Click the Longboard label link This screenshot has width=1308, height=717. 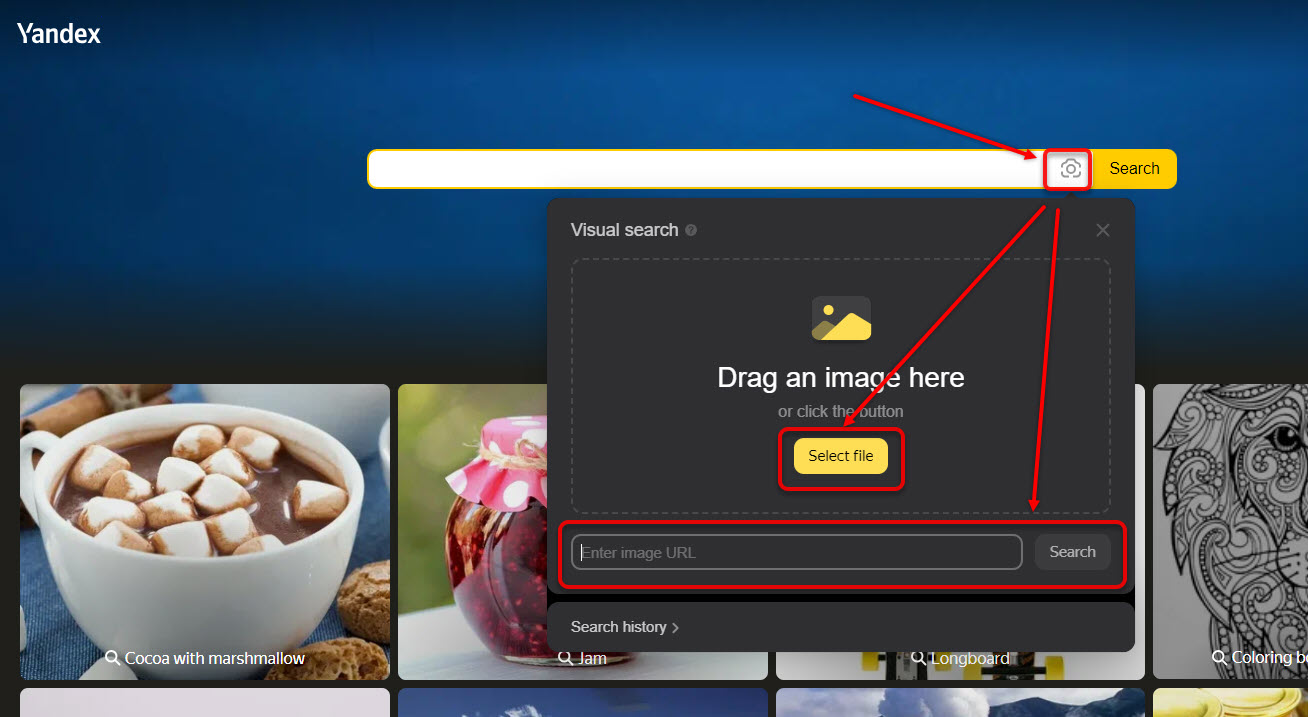pyautogui.click(x=970, y=658)
